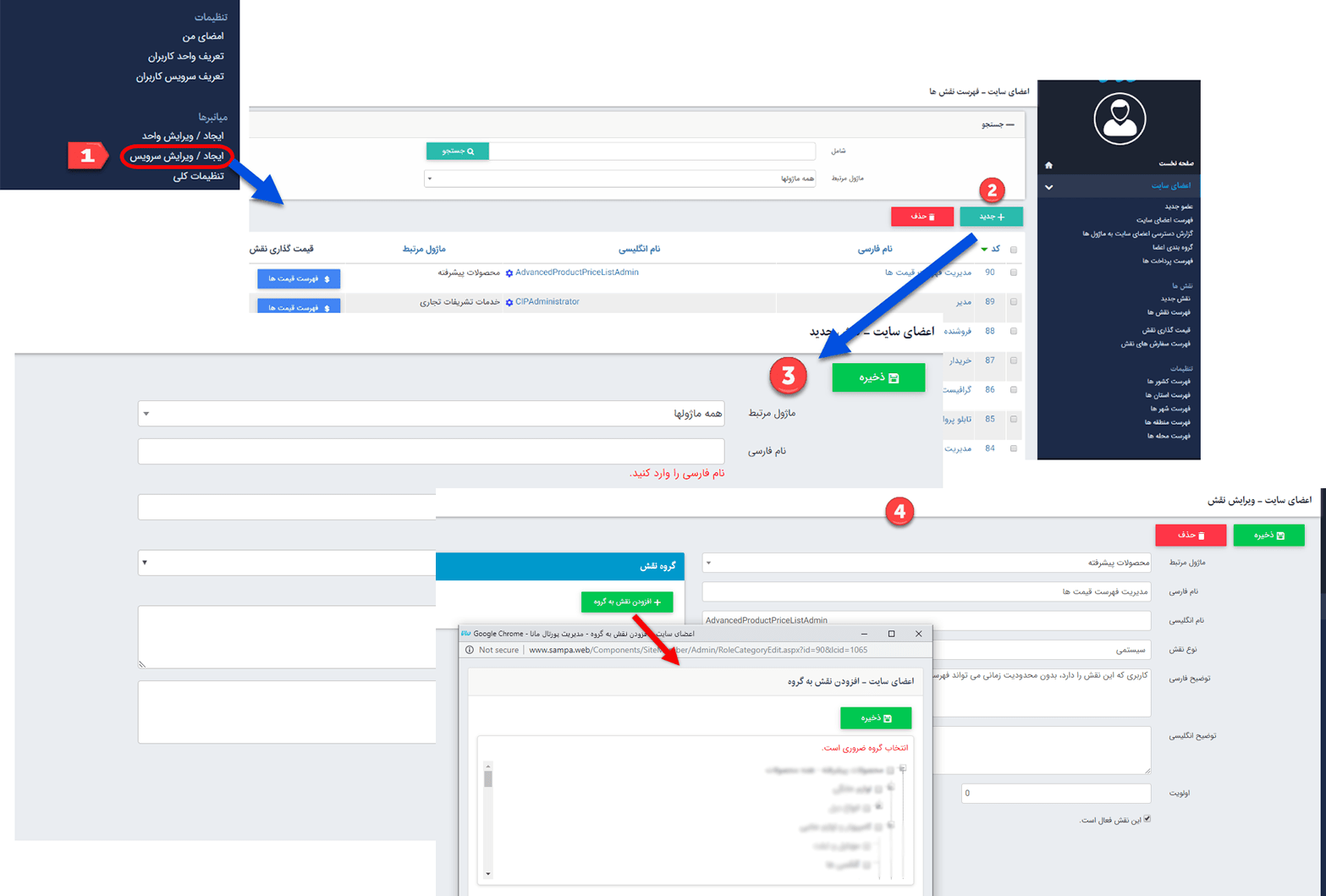Expand the first tree node in group popup
The height and width of the screenshot is (896, 1326).
tap(903, 768)
